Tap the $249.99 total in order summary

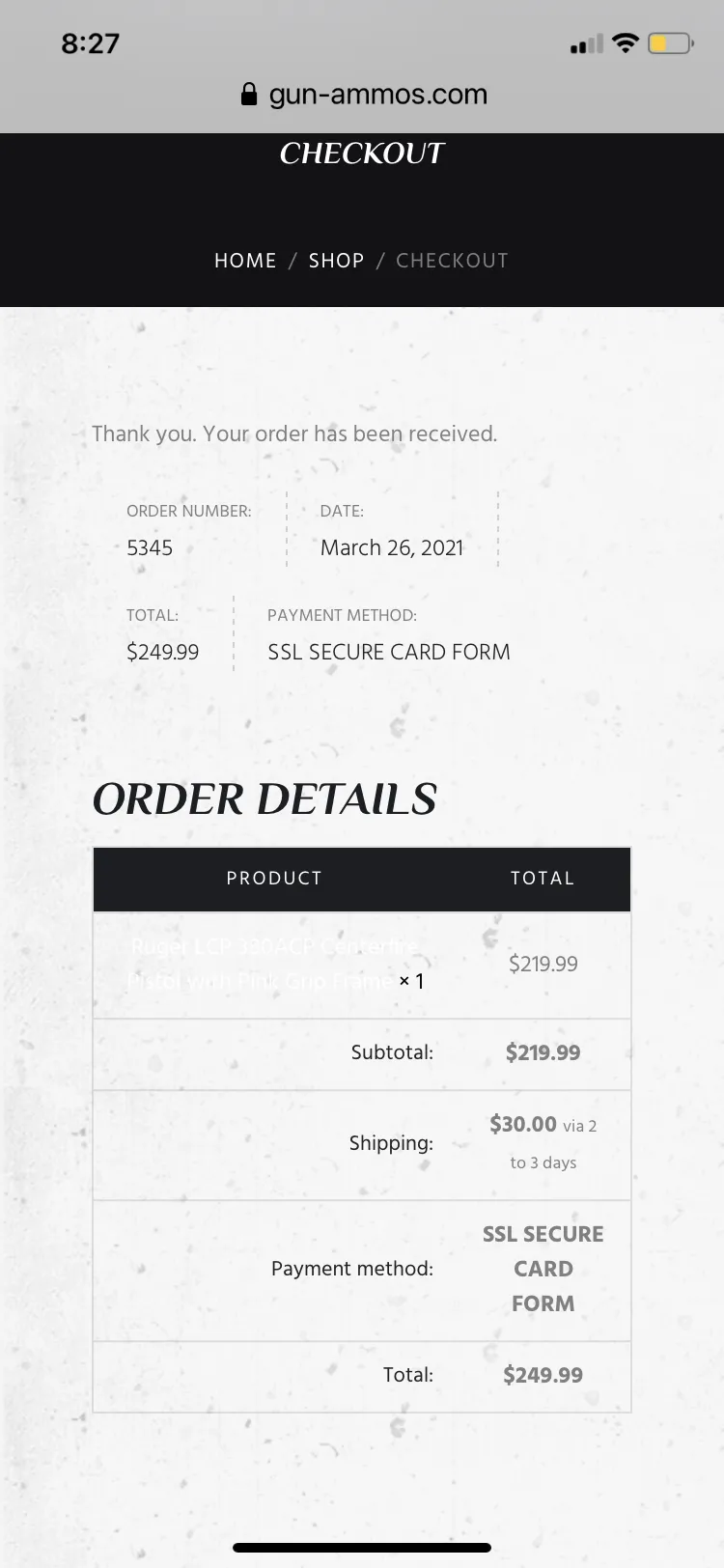pyautogui.click(x=162, y=653)
